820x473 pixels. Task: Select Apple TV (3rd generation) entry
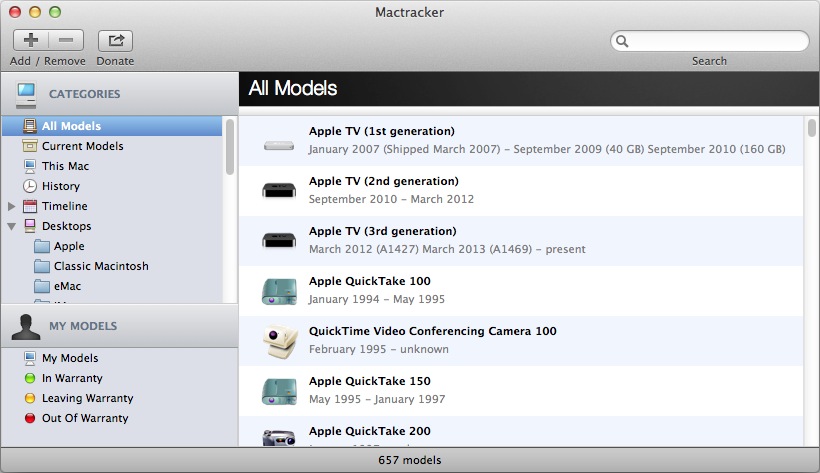382,231
